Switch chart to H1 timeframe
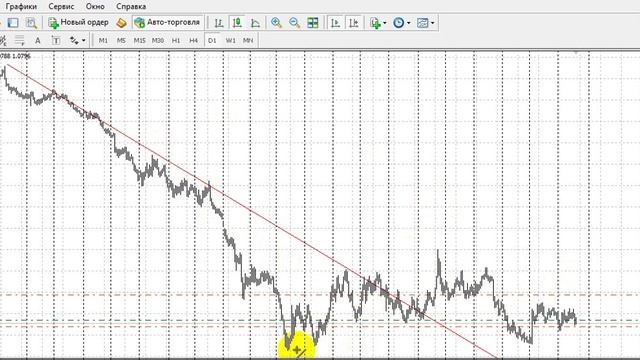This screenshot has height=360, width=640. click(176, 40)
